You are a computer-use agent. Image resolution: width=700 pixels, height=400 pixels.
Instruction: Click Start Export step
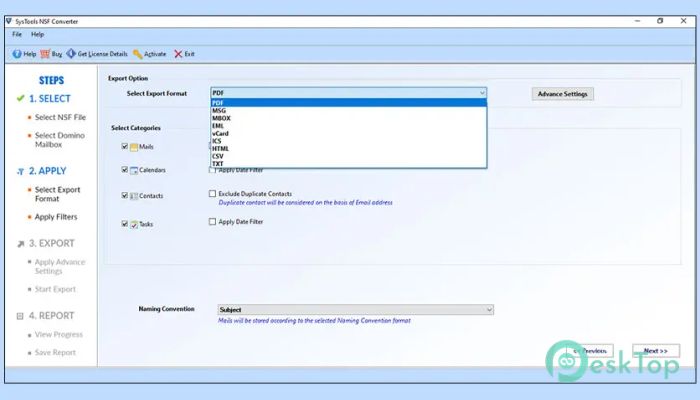tap(55, 289)
